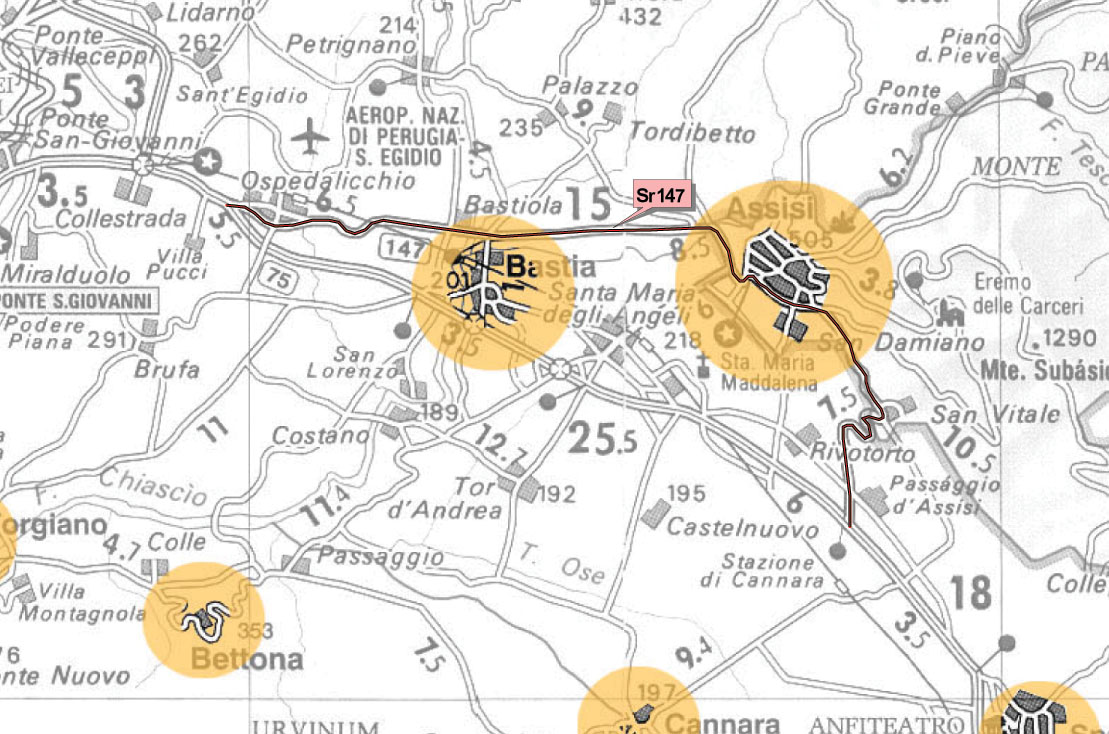The width and height of the screenshot is (1109, 734).
Task: Select the Eremo delle Carceri chapel icon
Action: click(951, 312)
